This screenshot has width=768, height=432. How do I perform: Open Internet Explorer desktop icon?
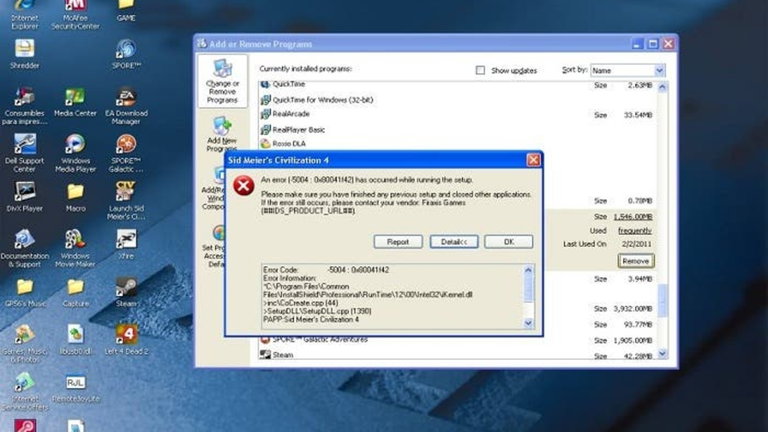[24, 14]
